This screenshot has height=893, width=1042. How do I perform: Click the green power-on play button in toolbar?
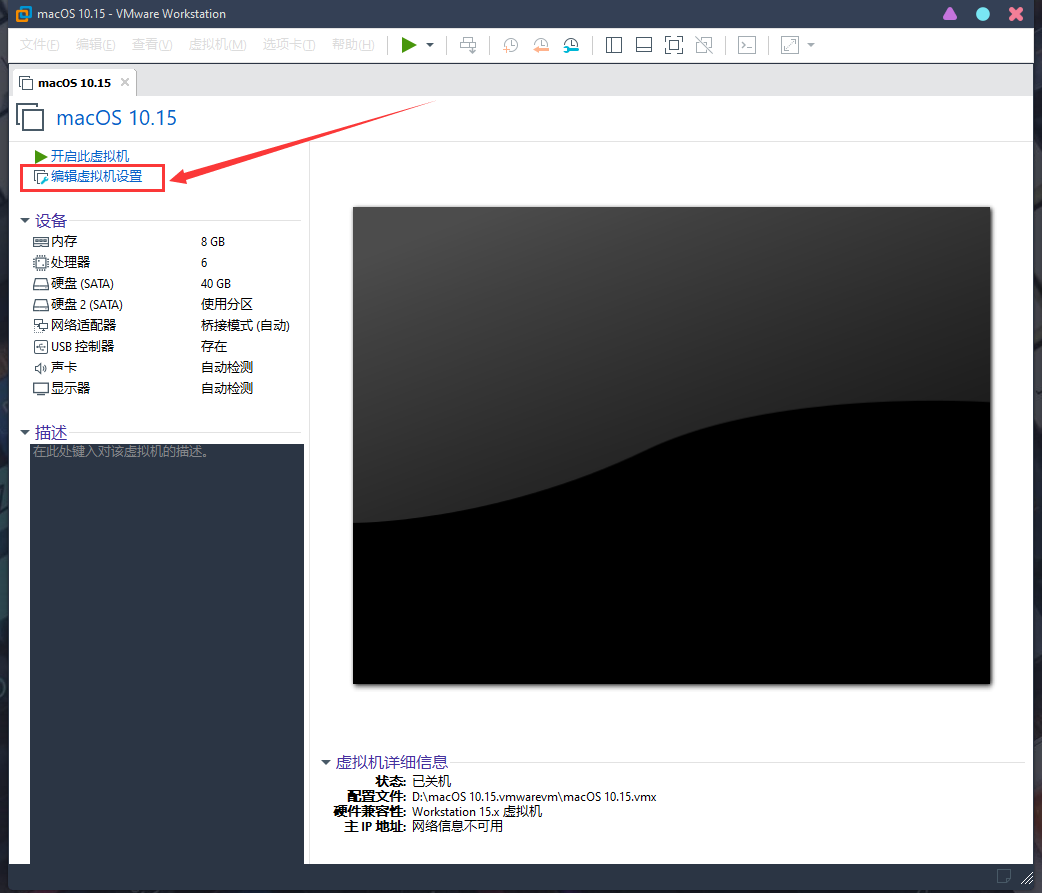click(409, 45)
